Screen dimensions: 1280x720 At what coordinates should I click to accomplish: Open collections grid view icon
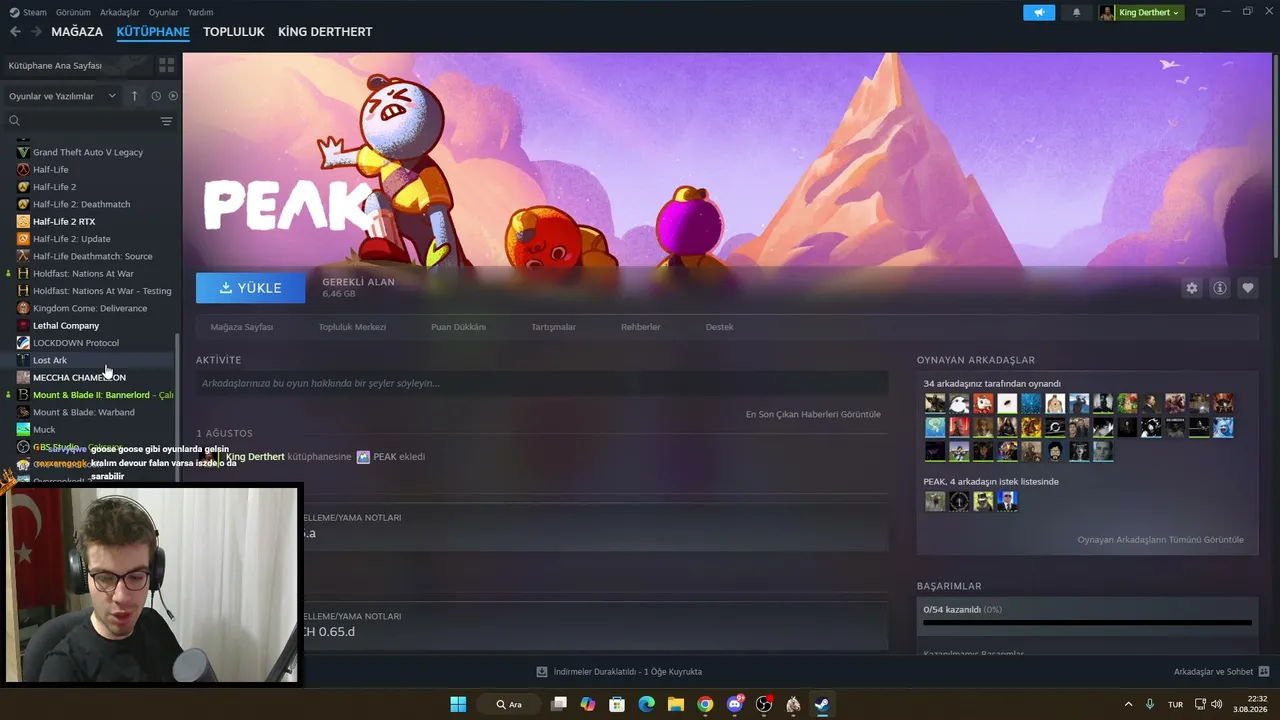[166, 65]
